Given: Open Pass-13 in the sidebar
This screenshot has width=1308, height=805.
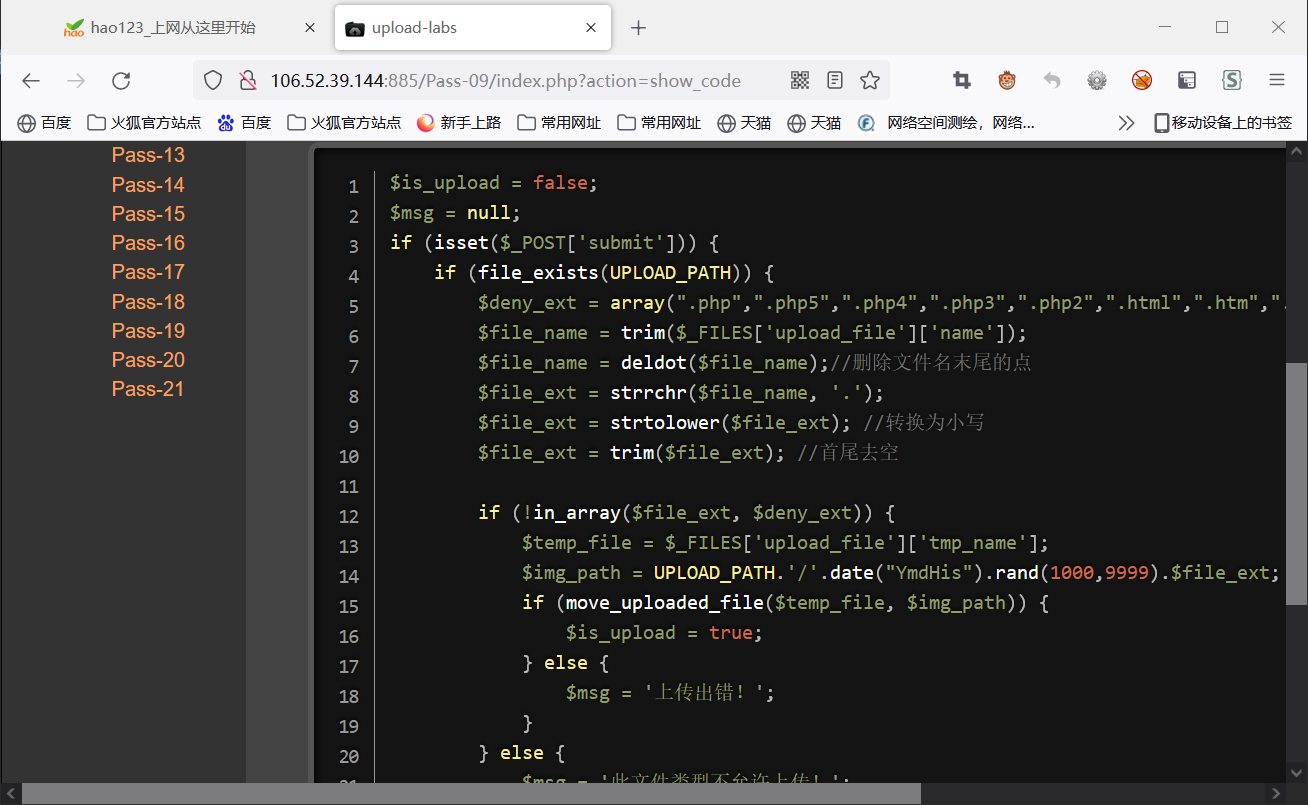Looking at the screenshot, I should (x=148, y=155).
